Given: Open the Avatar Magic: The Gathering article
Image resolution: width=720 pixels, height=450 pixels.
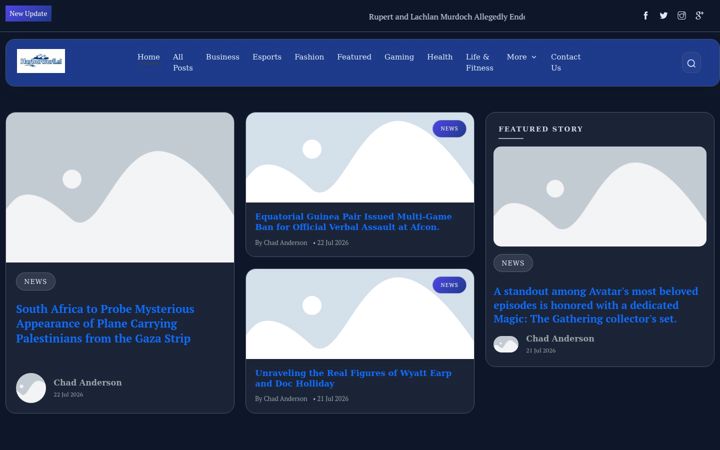Looking at the screenshot, I should point(596,305).
